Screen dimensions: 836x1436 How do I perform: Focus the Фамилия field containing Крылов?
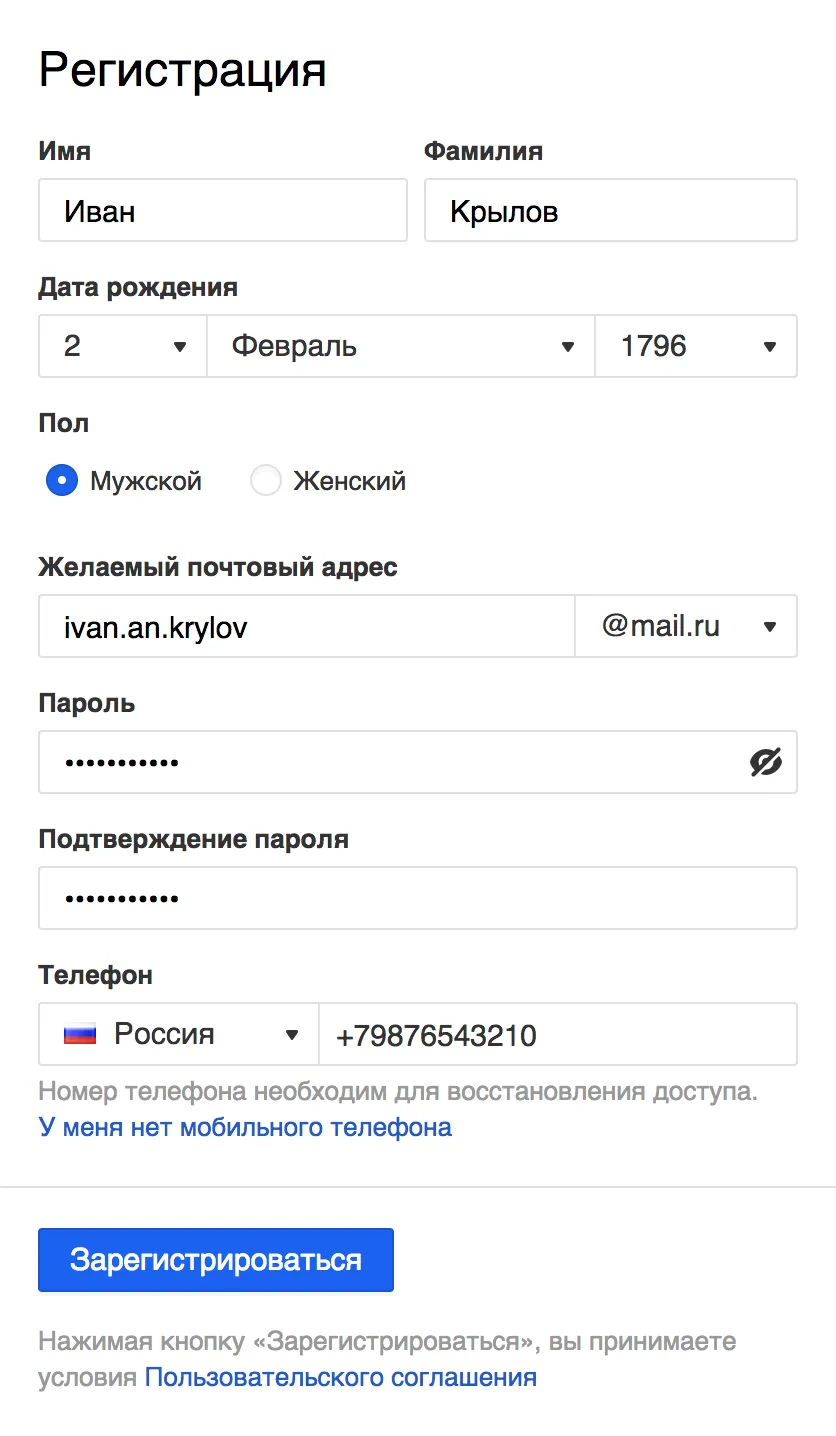[611, 210]
